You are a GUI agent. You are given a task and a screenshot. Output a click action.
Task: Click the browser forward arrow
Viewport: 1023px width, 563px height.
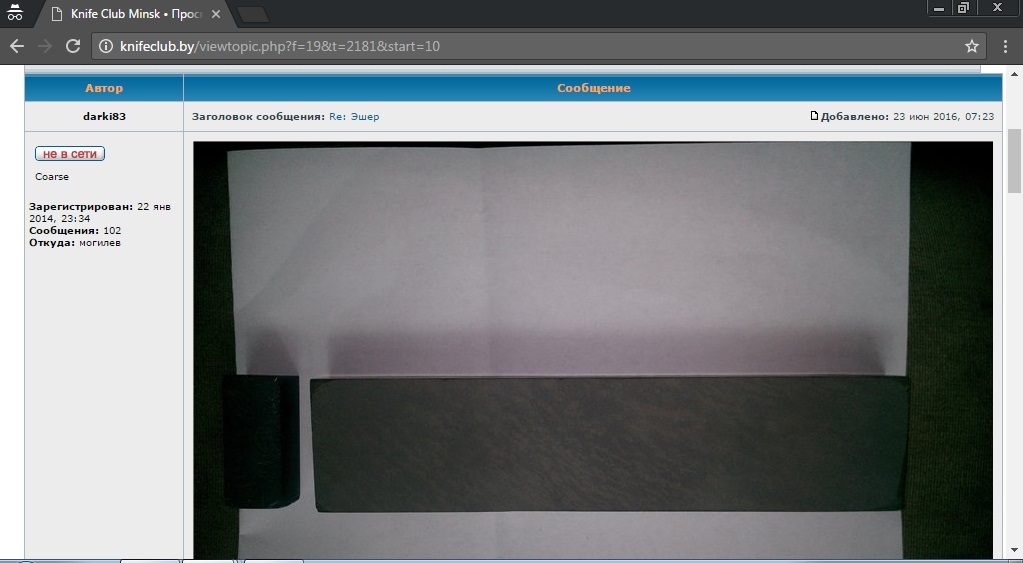pos(44,46)
